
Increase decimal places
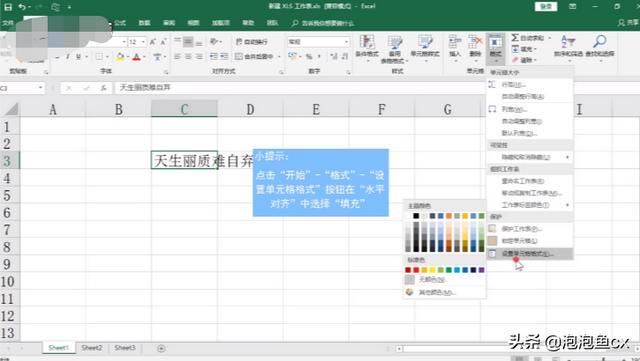tap(333, 56)
